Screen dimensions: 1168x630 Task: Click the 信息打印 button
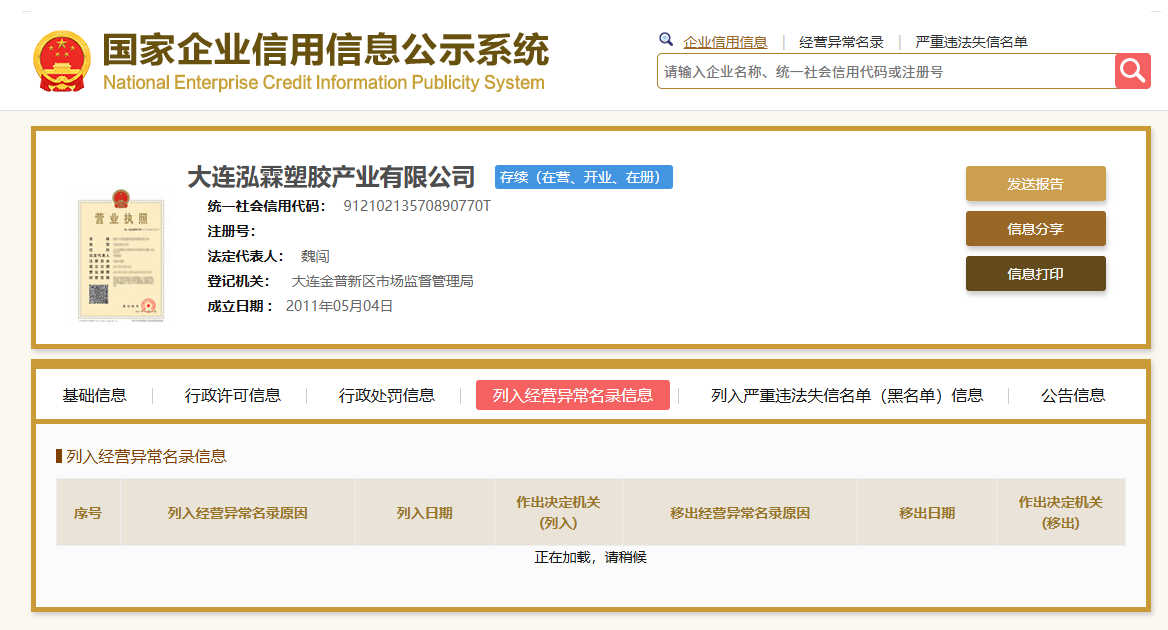click(1035, 273)
